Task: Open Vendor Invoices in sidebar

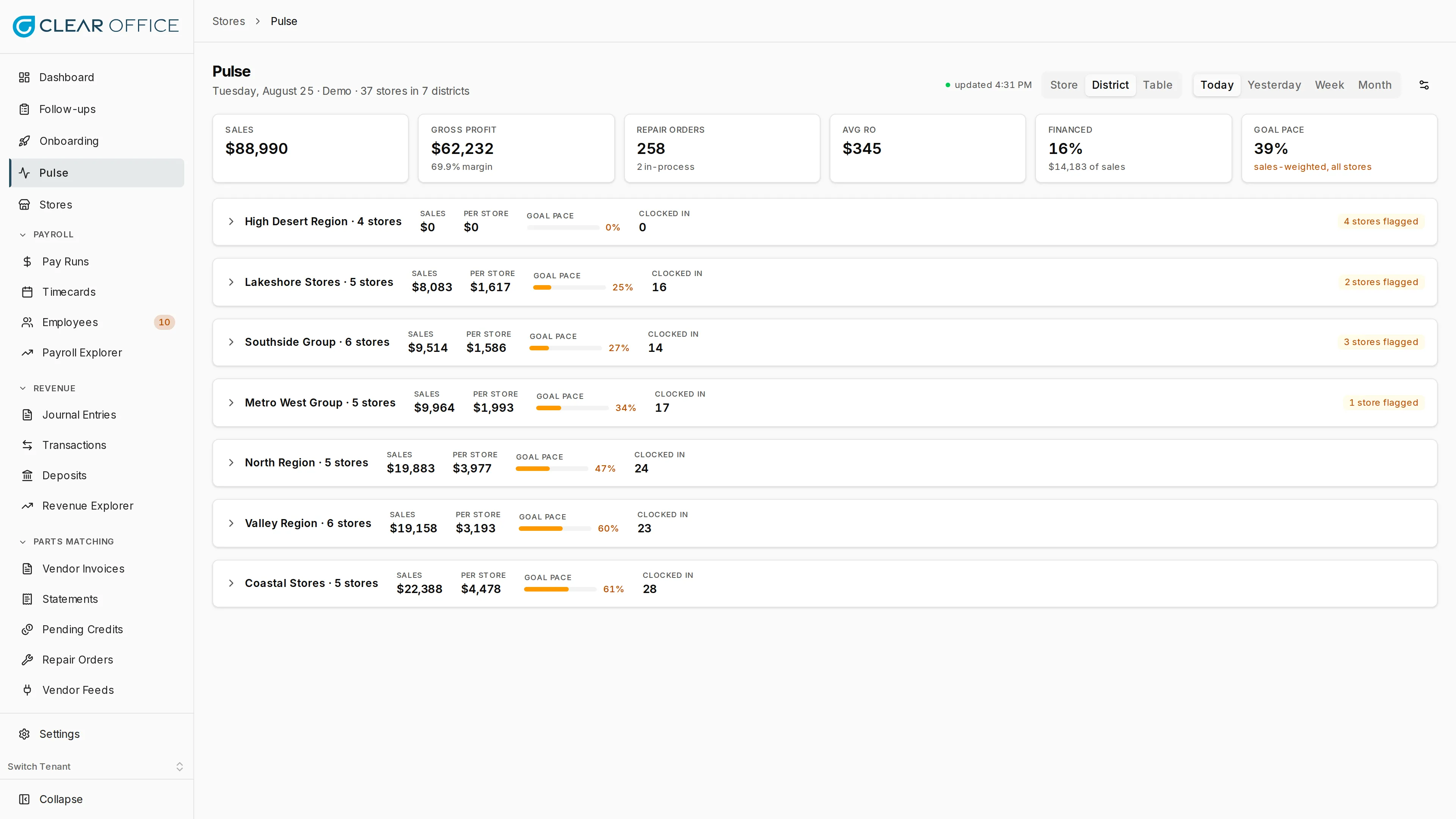Action: tap(96, 569)
